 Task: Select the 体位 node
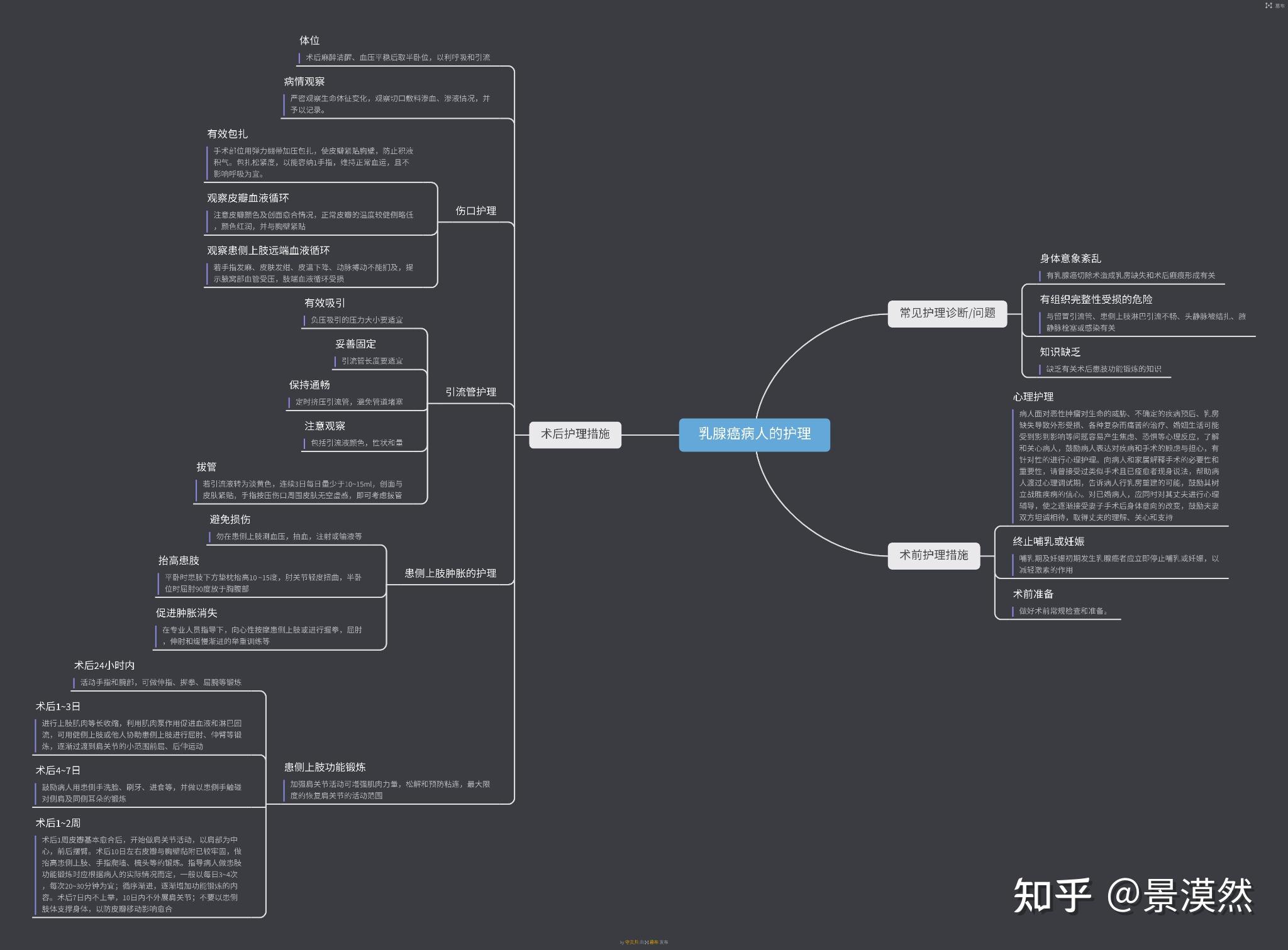click(x=309, y=40)
